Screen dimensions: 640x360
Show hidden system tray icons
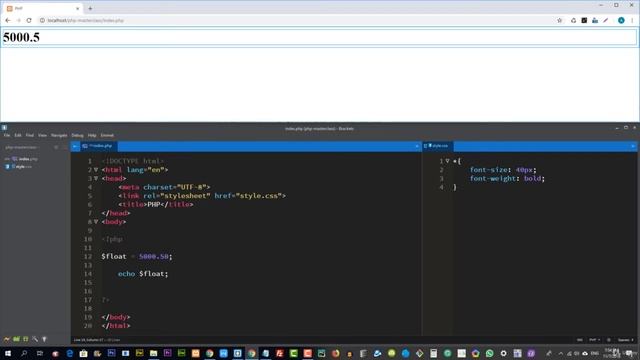(561, 353)
